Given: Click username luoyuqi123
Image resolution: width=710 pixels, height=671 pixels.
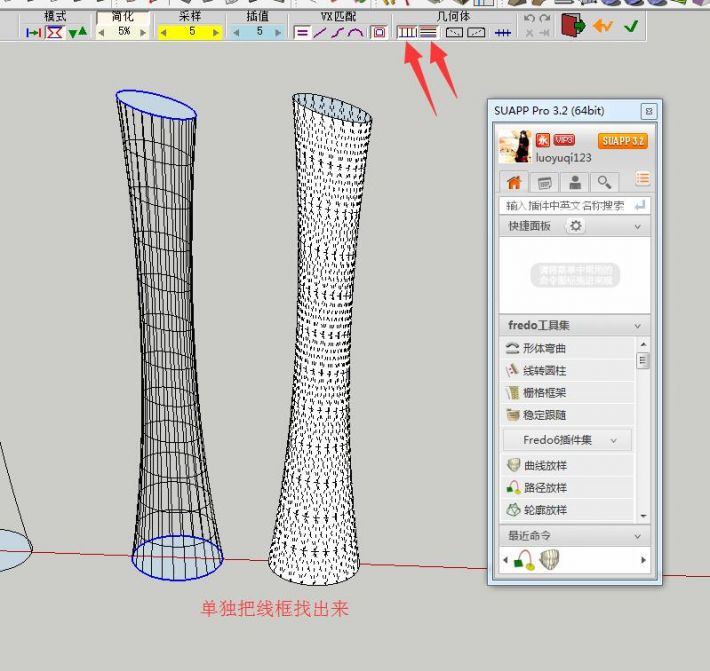Looking at the screenshot, I should tap(563, 158).
